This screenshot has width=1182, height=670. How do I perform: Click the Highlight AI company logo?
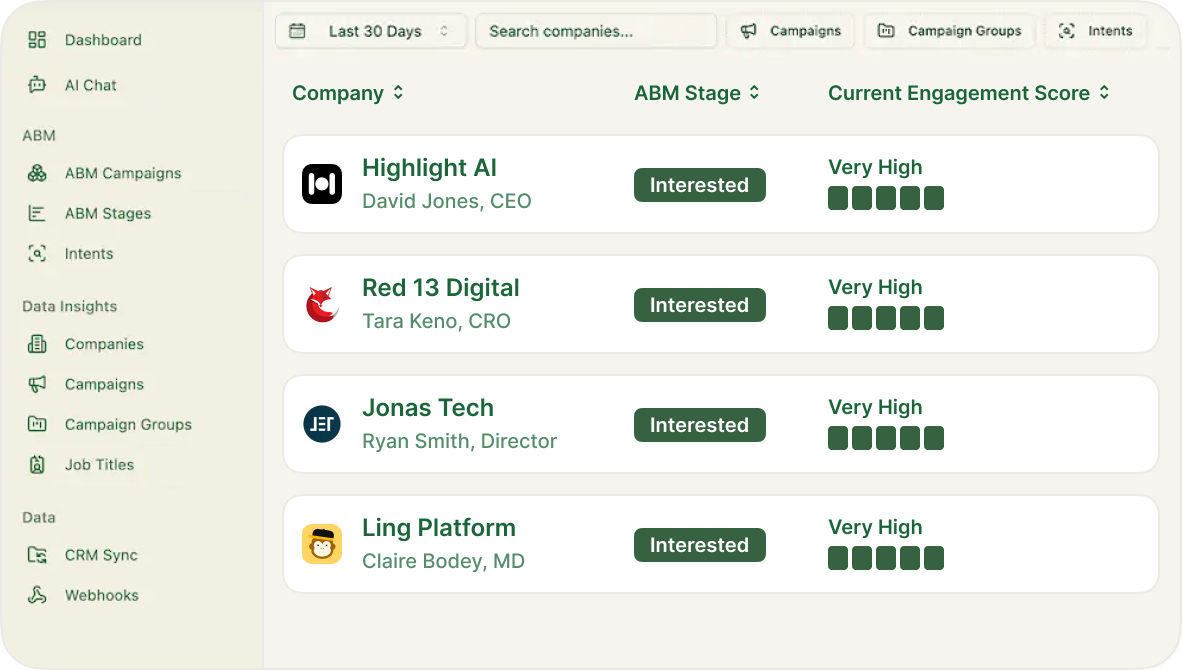(x=322, y=184)
